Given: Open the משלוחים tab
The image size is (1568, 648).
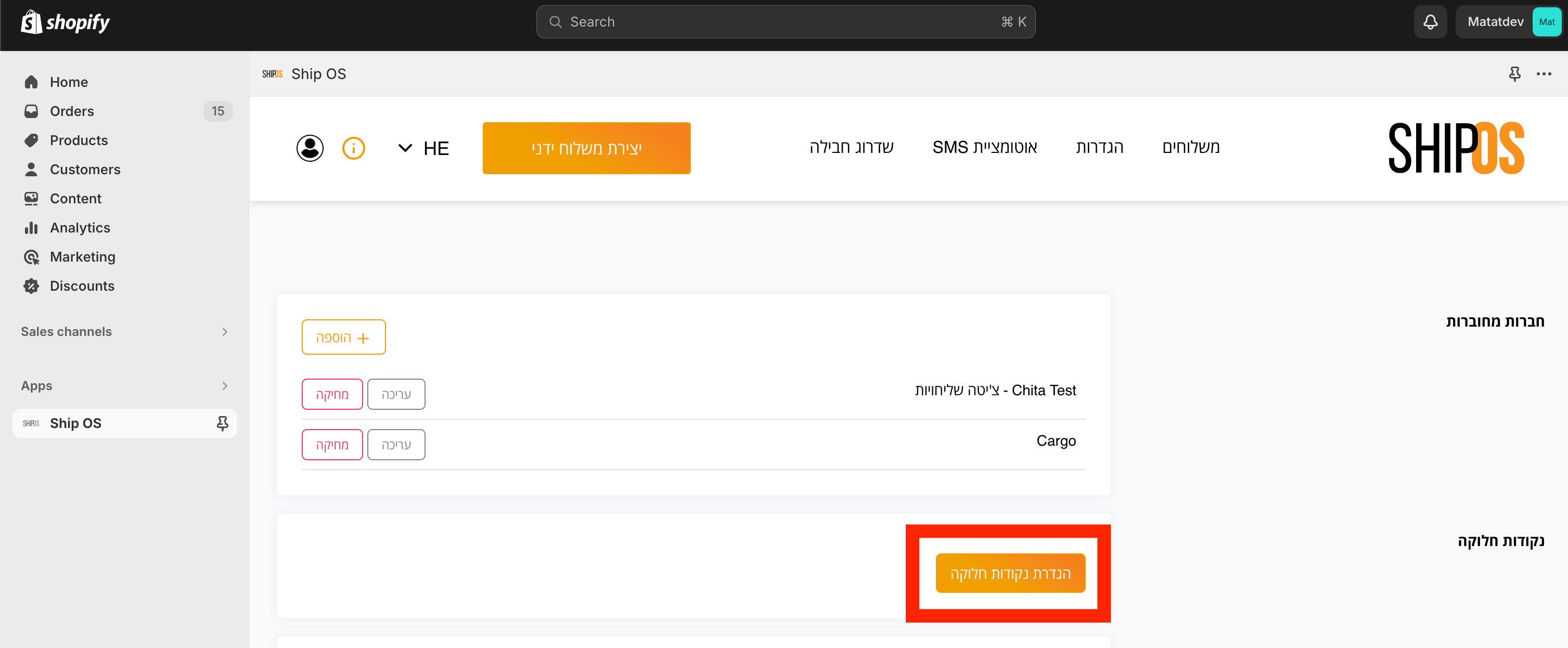Looking at the screenshot, I should point(1191,147).
